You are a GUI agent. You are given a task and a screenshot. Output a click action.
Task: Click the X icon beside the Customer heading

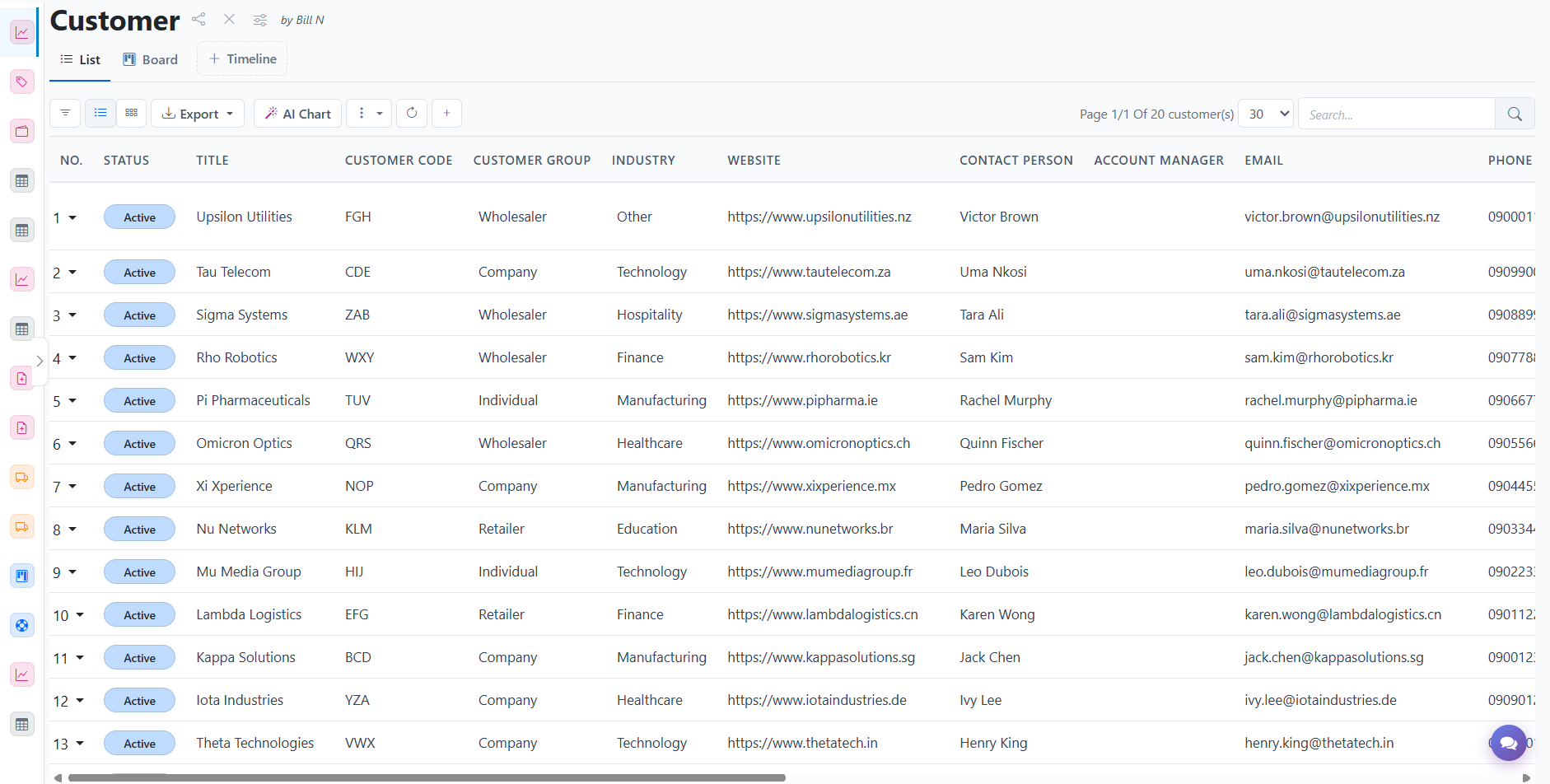229,19
